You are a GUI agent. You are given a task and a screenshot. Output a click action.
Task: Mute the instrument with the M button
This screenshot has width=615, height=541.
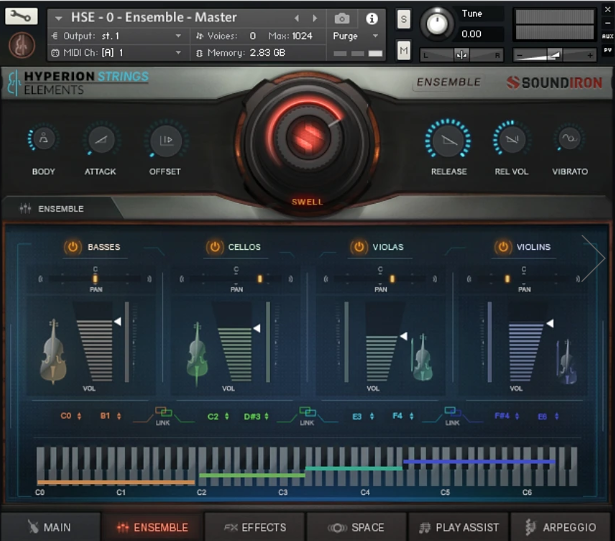[x=404, y=50]
